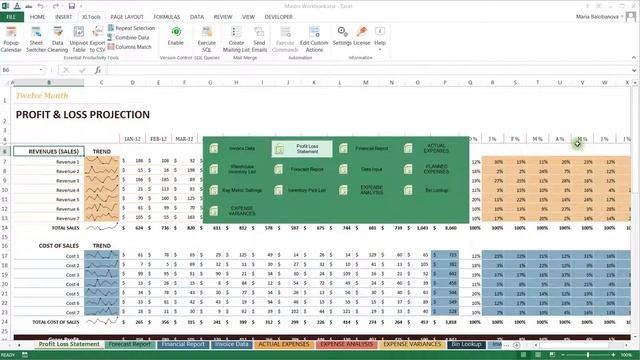Redo the action in Quick Access toolbar
The width and height of the screenshot is (640, 360).
pos(56,6)
